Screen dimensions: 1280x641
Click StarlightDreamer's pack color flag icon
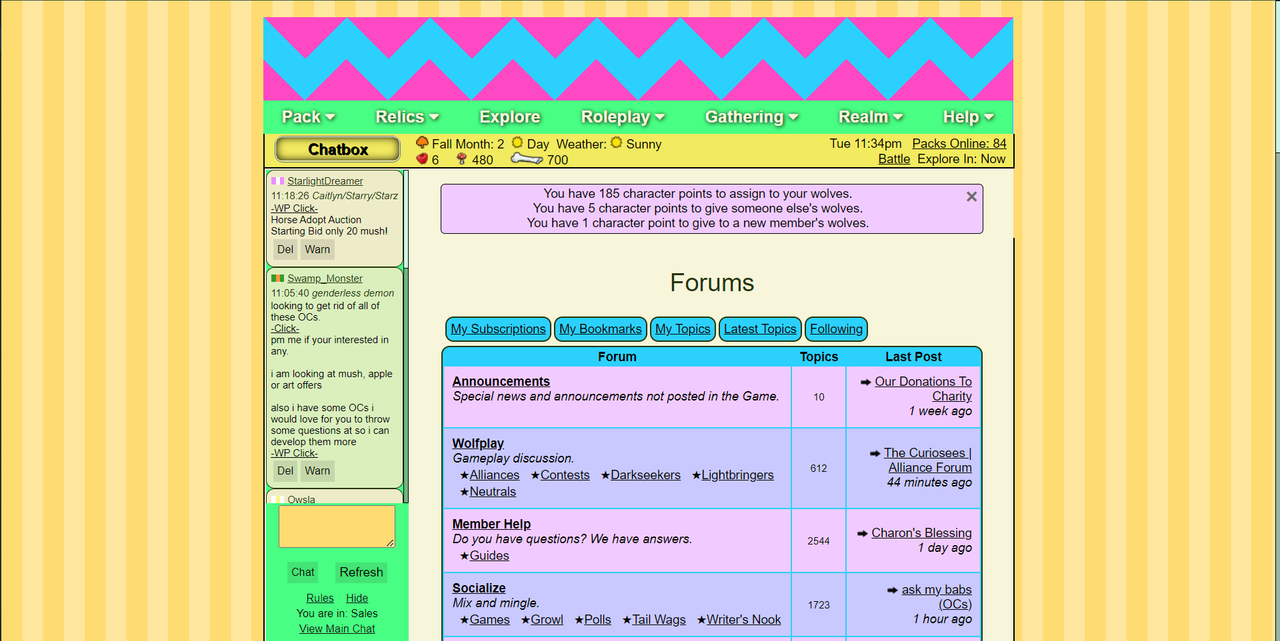point(277,181)
